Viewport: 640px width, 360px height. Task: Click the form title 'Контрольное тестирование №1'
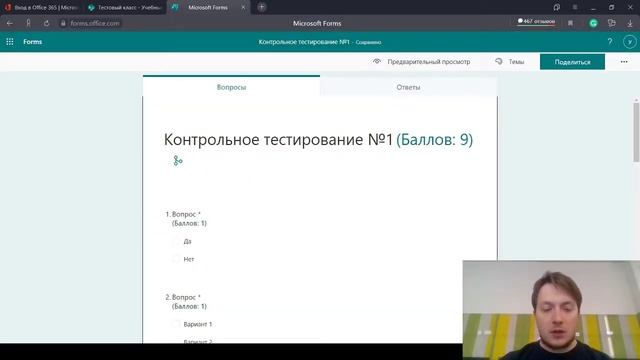278,140
